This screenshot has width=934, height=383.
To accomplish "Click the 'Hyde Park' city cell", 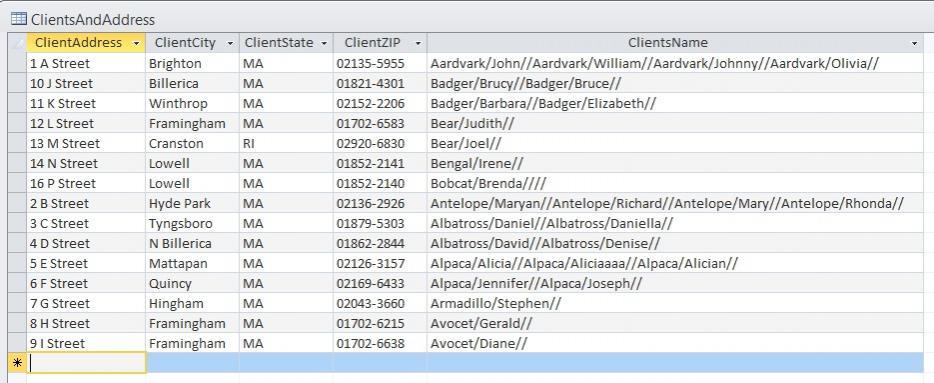I will tap(192, 204).
